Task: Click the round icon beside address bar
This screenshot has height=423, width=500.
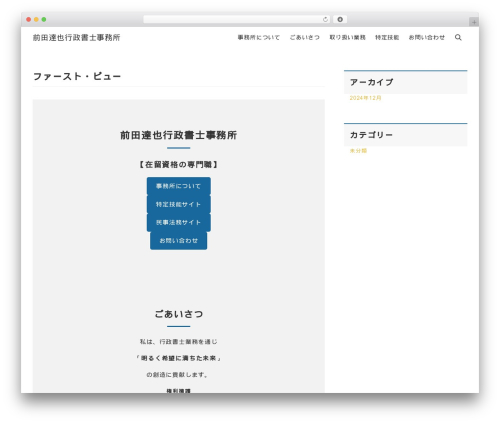Action: pyautogui.click(x=340, y=20)
